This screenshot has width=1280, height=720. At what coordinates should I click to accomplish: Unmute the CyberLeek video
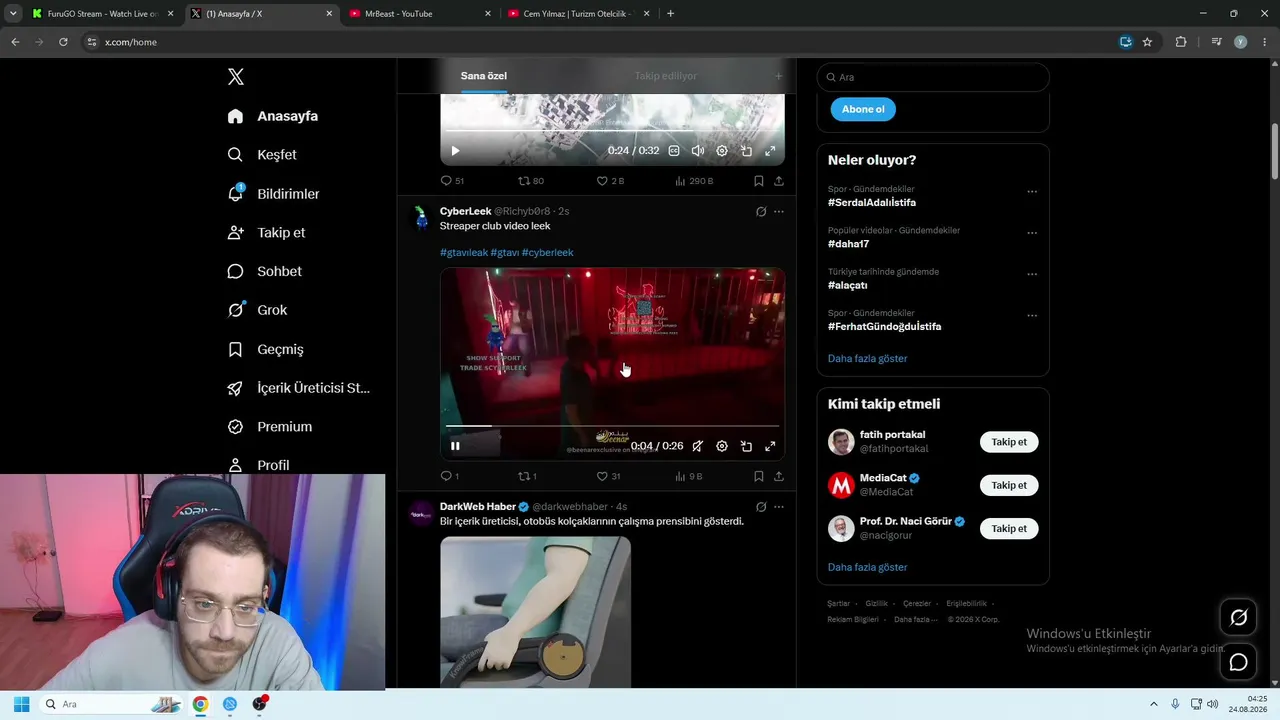pyautogui.click(x=698, y=446)
